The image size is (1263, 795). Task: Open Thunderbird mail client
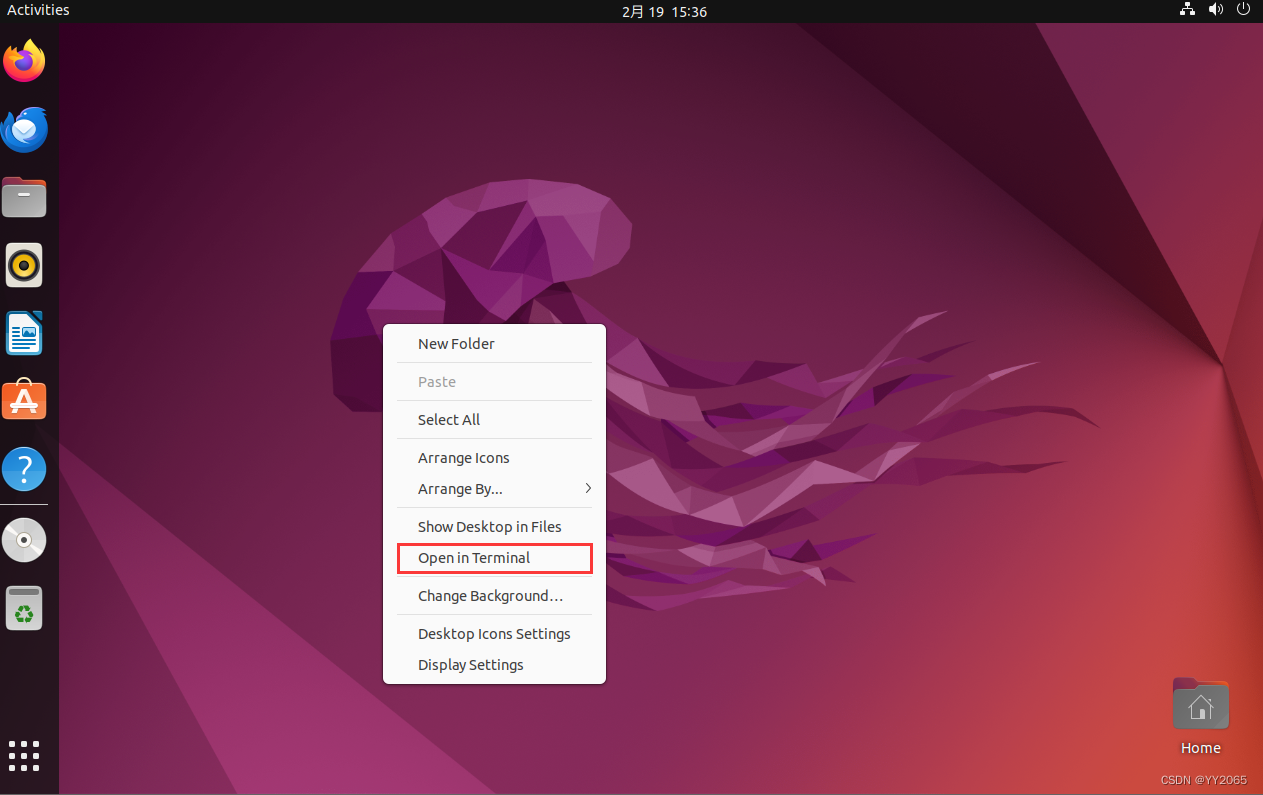[24, 130]
